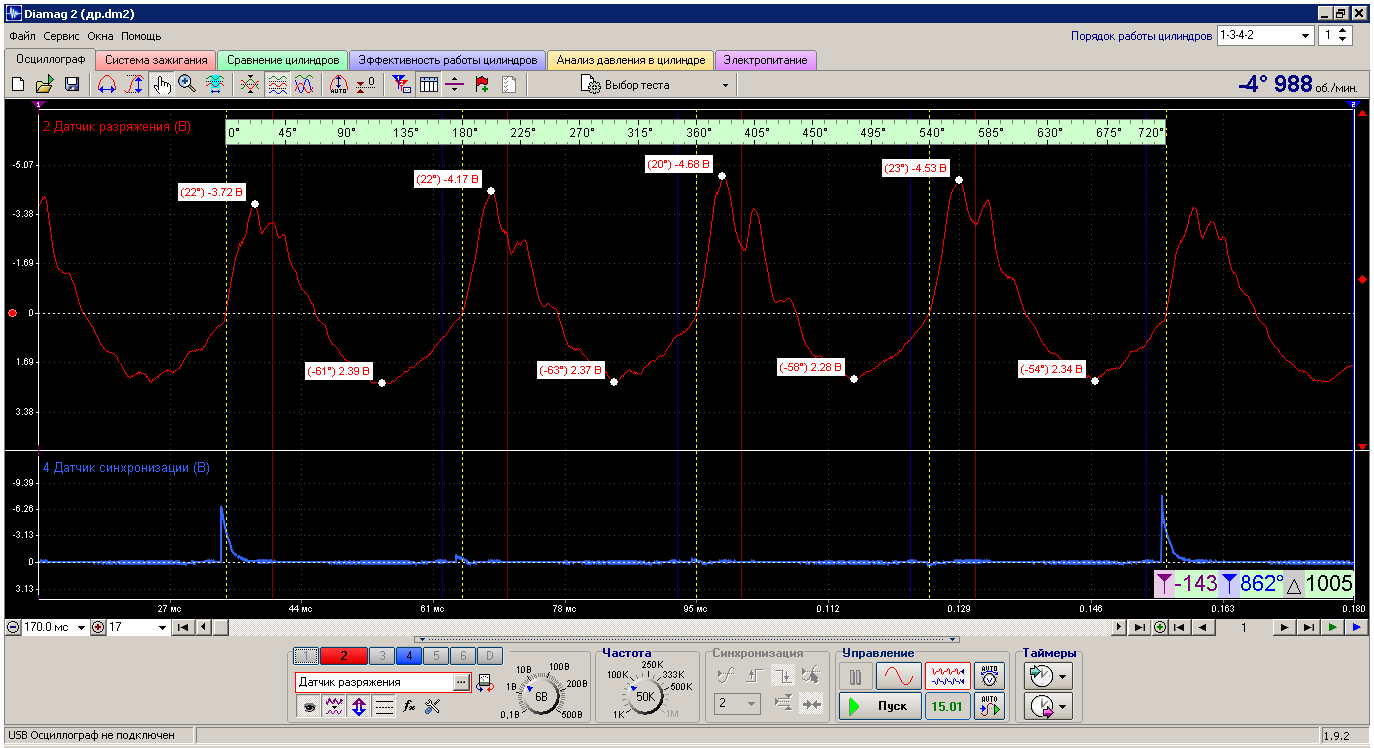Screen dimensions: 1374x748
Task: Switch to the Анализ давления в цилиндре tab
Action: coord(631,60)
